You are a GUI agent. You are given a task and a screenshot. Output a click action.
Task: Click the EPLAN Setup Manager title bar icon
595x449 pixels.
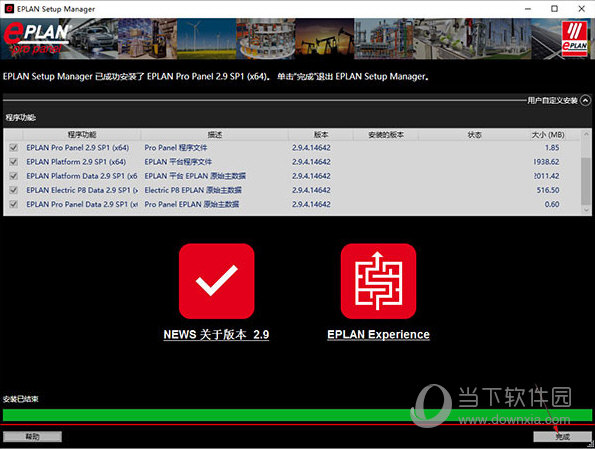(x=9, y=9)
